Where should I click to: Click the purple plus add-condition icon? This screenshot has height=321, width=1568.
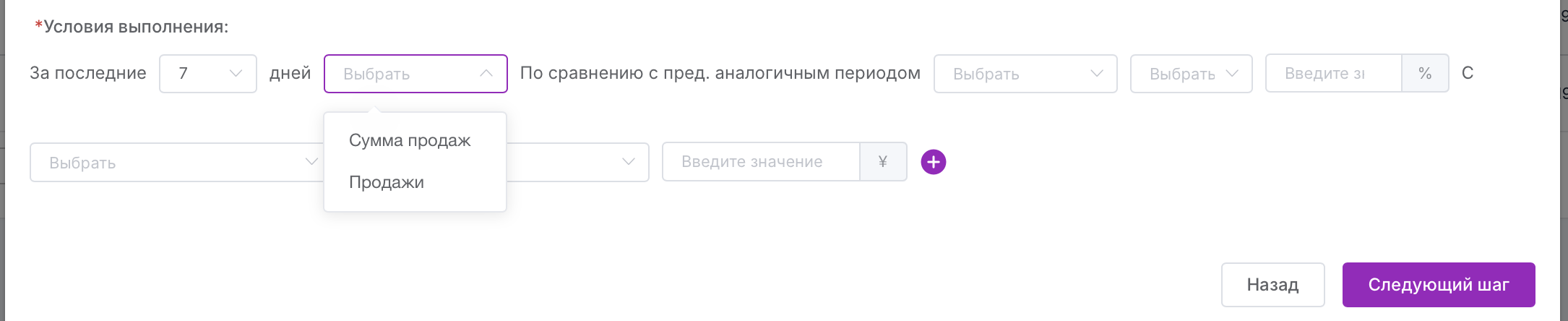pos(933,162)
